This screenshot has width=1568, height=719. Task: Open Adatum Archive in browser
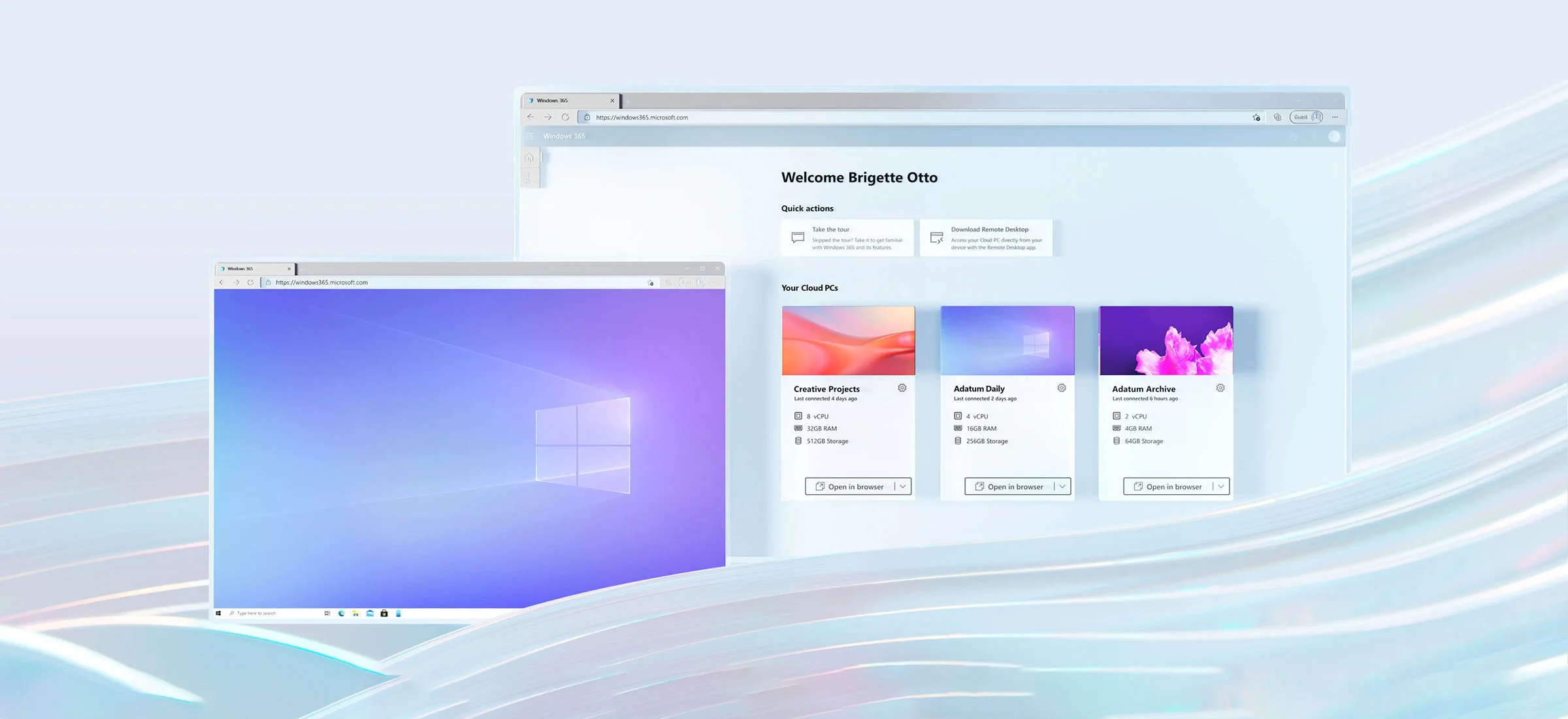point(1168,486)
